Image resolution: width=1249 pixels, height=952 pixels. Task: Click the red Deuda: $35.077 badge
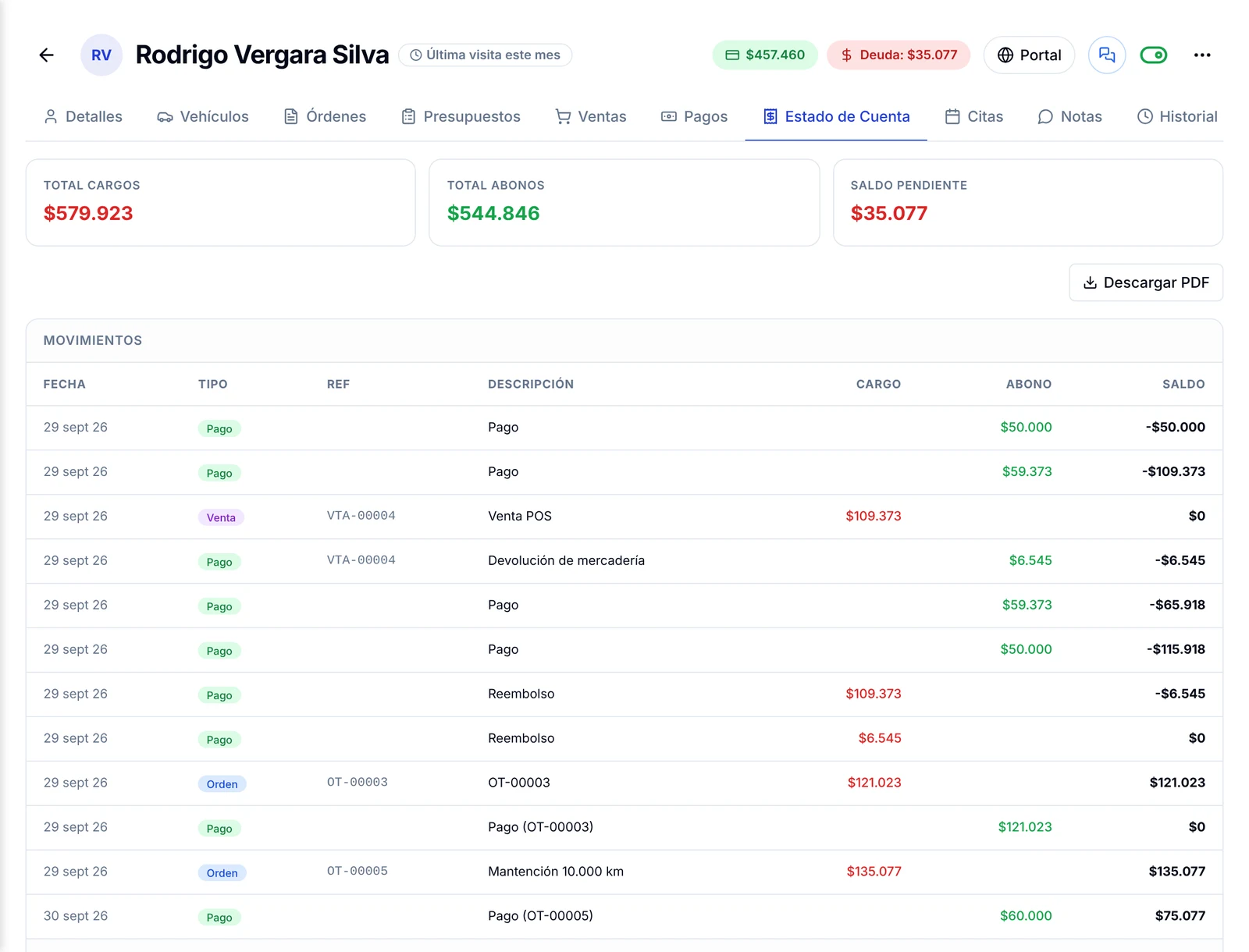click(898, 55)
